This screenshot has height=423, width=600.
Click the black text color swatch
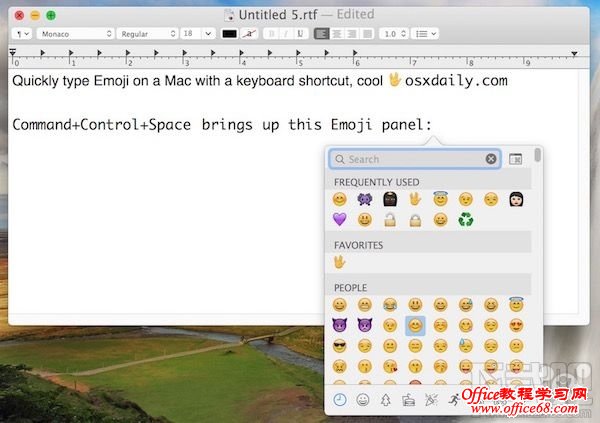tap(229, 34)
